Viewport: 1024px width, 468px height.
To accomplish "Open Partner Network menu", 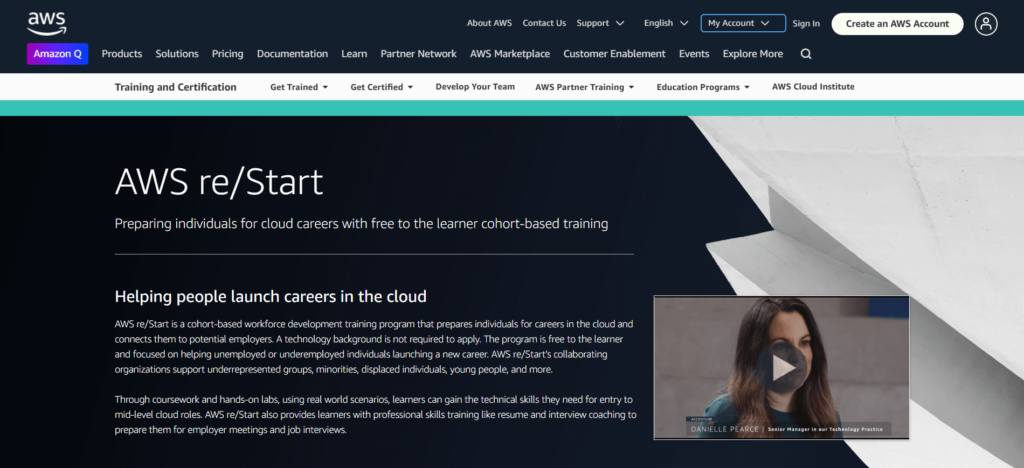I will 419,54.
